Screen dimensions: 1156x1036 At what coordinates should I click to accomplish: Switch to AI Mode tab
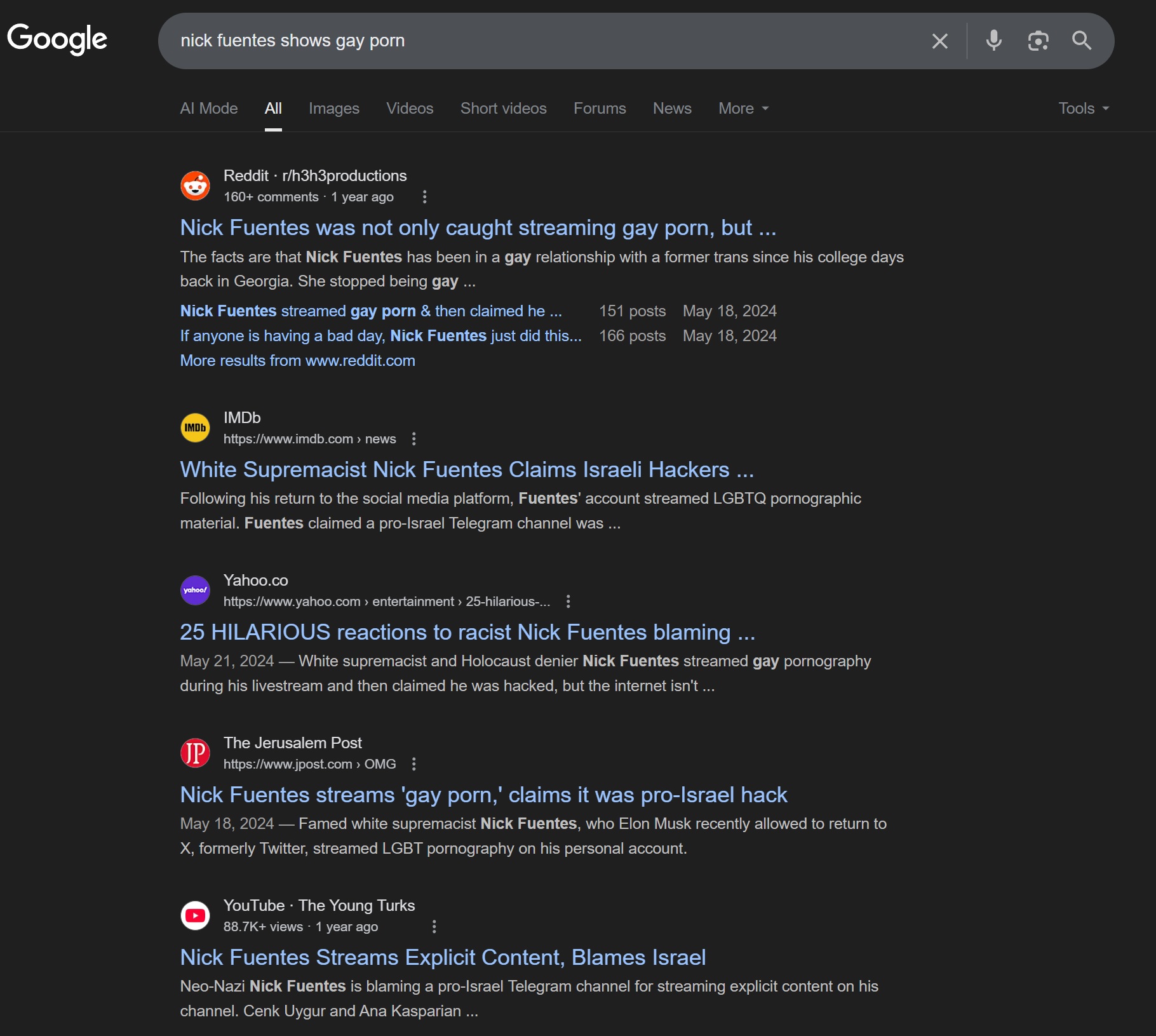click(209, 109)
